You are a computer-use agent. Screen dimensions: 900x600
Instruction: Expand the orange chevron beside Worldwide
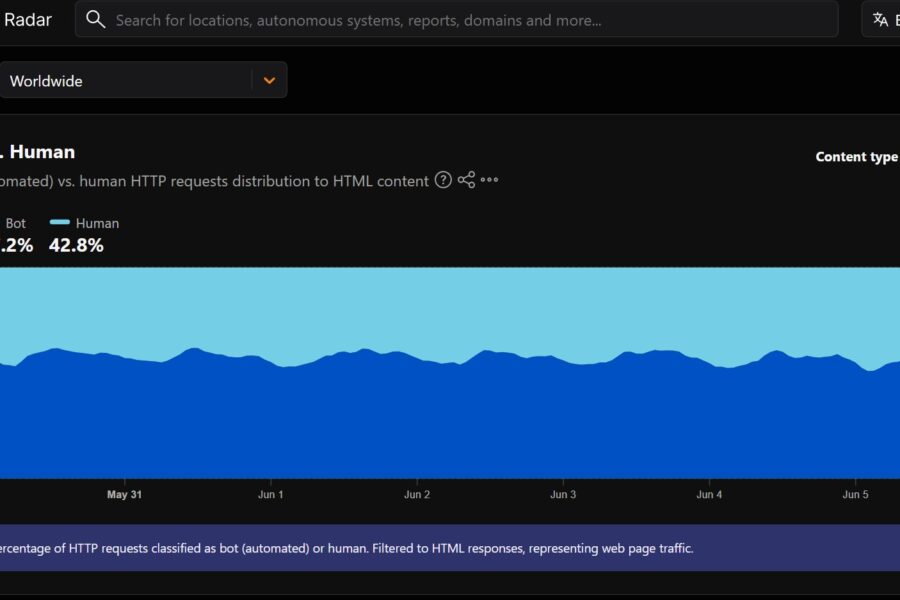click(269, 80)
